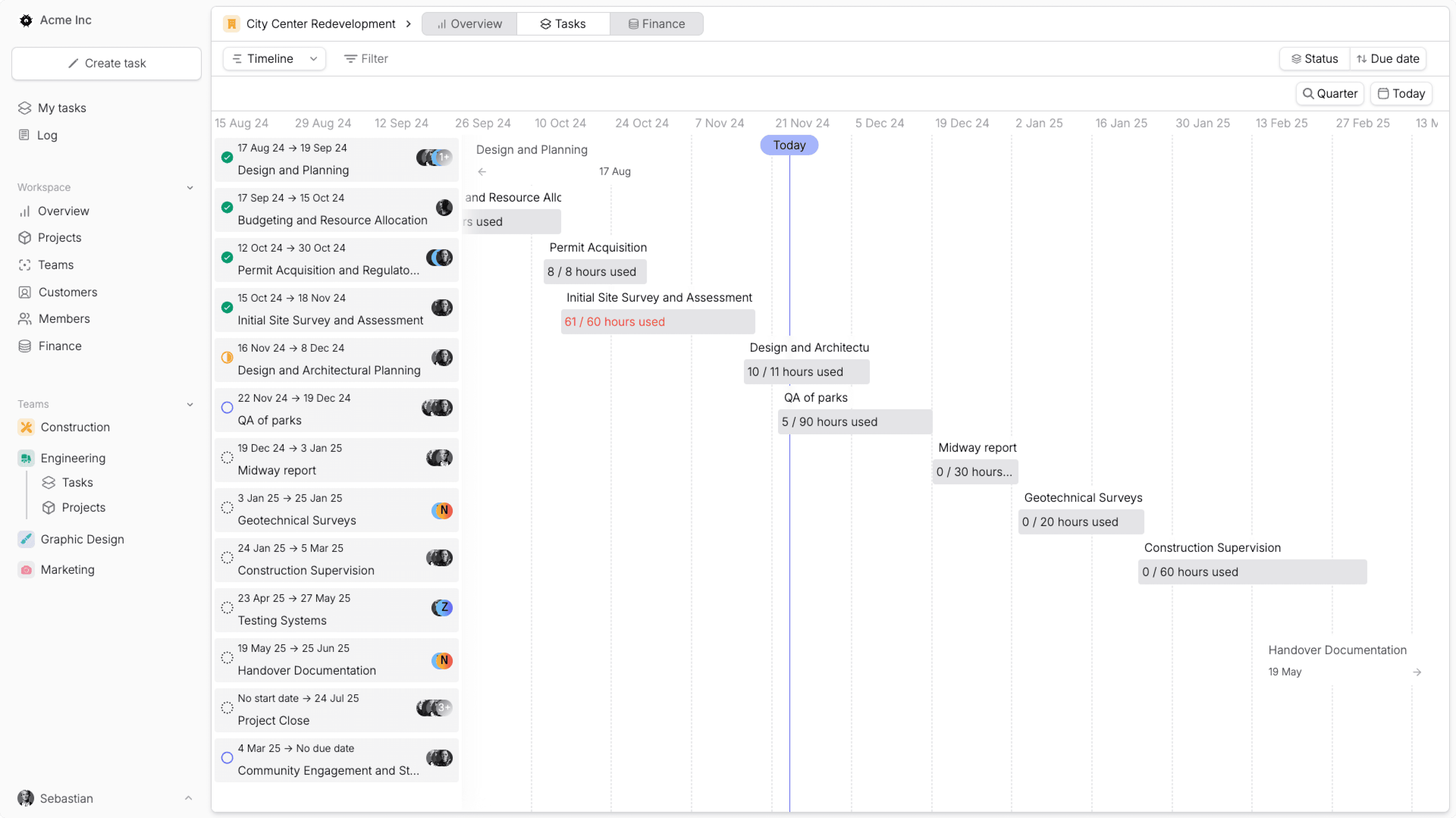
Task: Open Status grouping options
Action: point(1315,59)
